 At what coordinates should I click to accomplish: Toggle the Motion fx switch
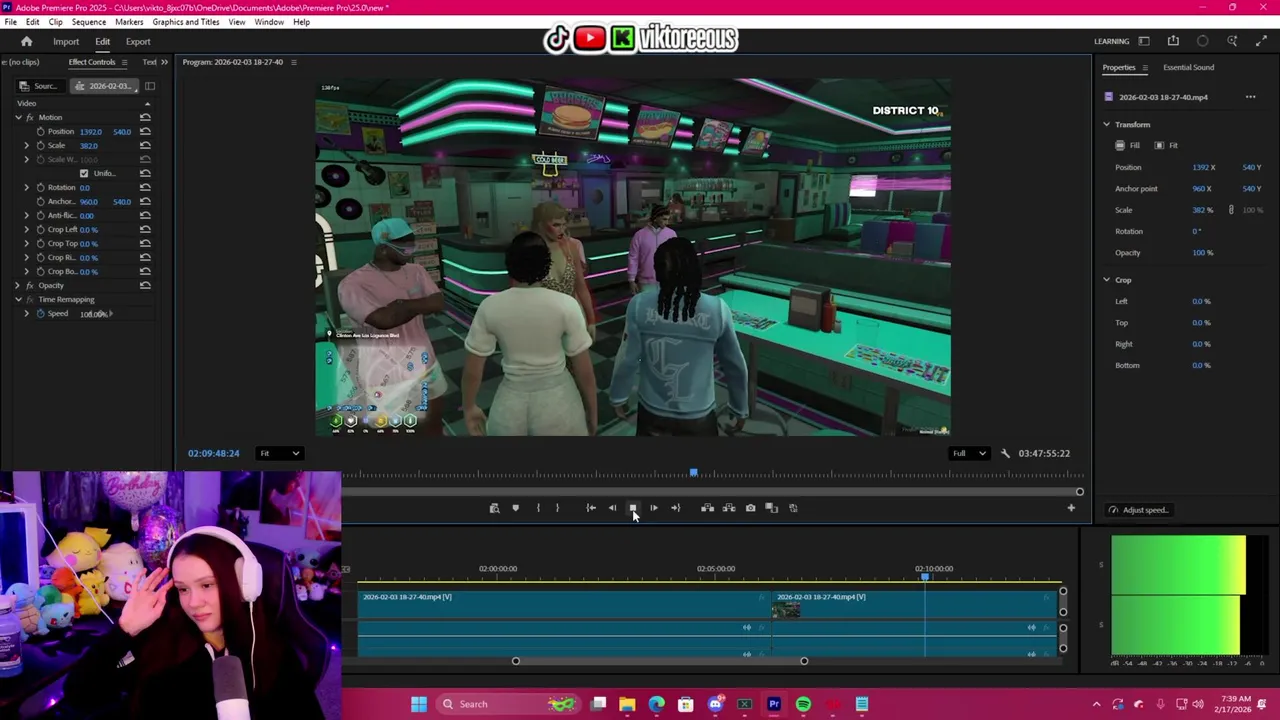click(x=29, y=117)
